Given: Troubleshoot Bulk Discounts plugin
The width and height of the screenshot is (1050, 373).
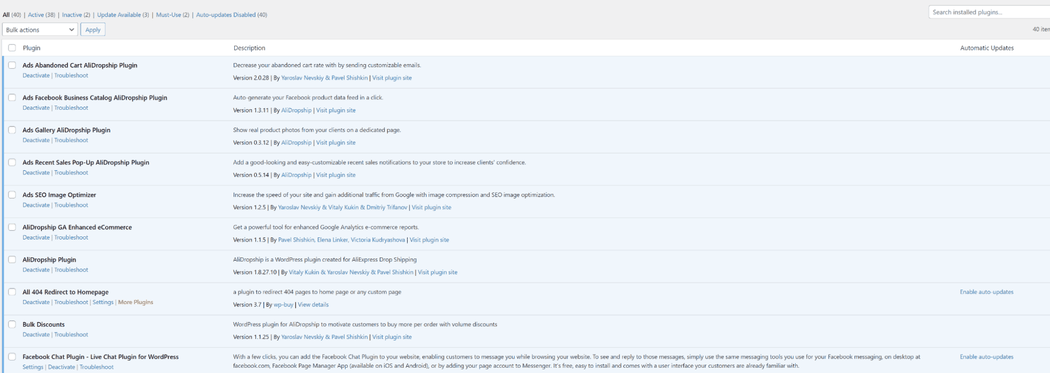Looking at the screenshot, I should (x=71, y=335).
